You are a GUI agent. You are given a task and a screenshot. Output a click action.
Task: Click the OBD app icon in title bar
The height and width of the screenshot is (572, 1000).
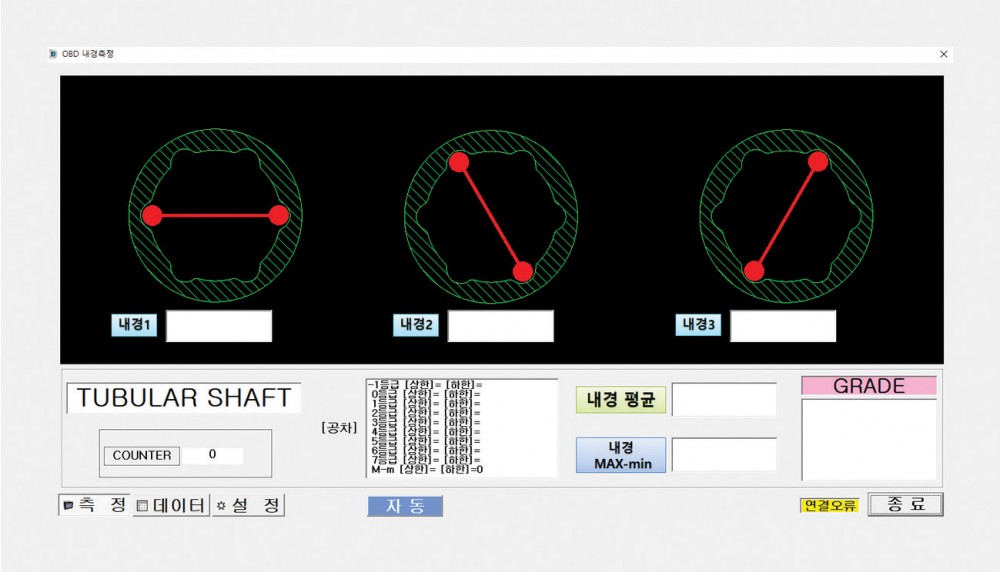click(53, 54)
